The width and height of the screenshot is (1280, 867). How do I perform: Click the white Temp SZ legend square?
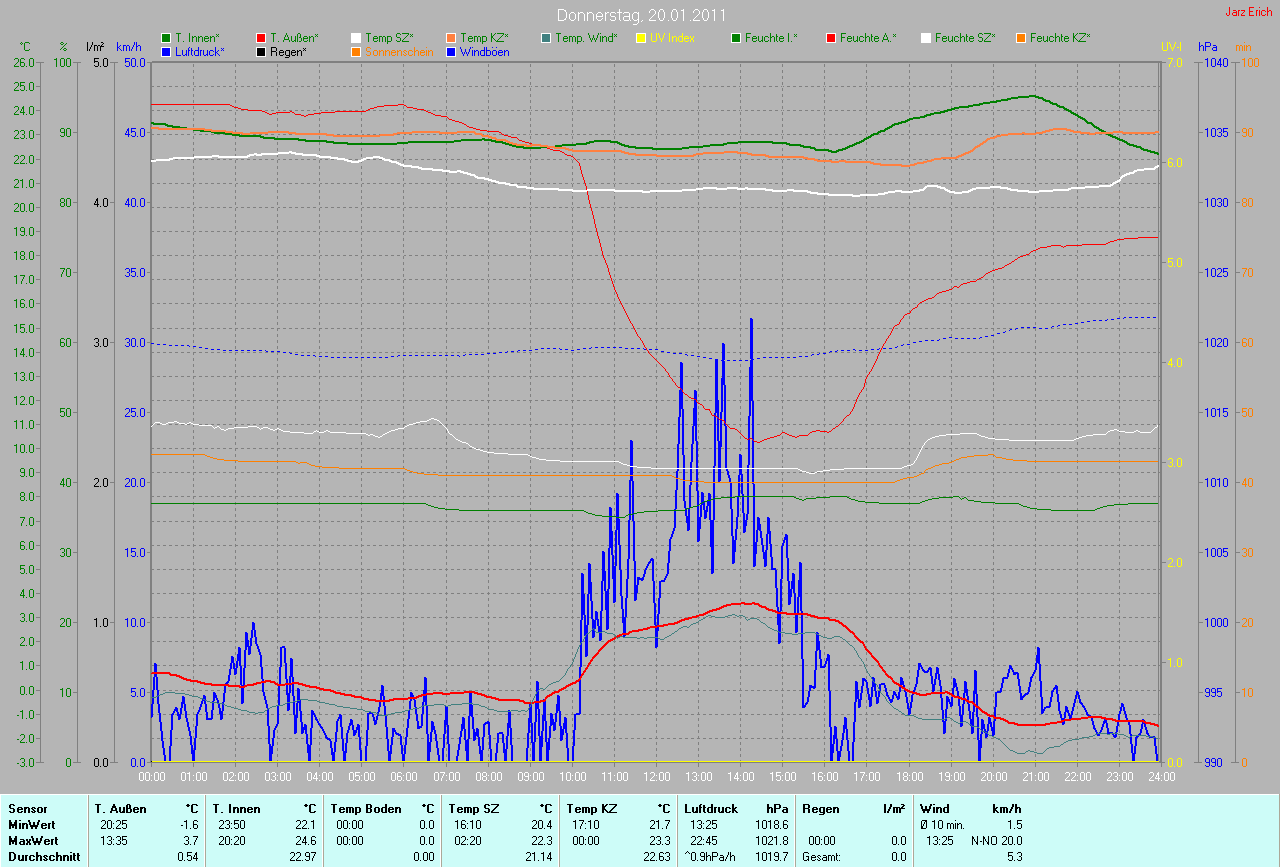[x=356, y=38]
